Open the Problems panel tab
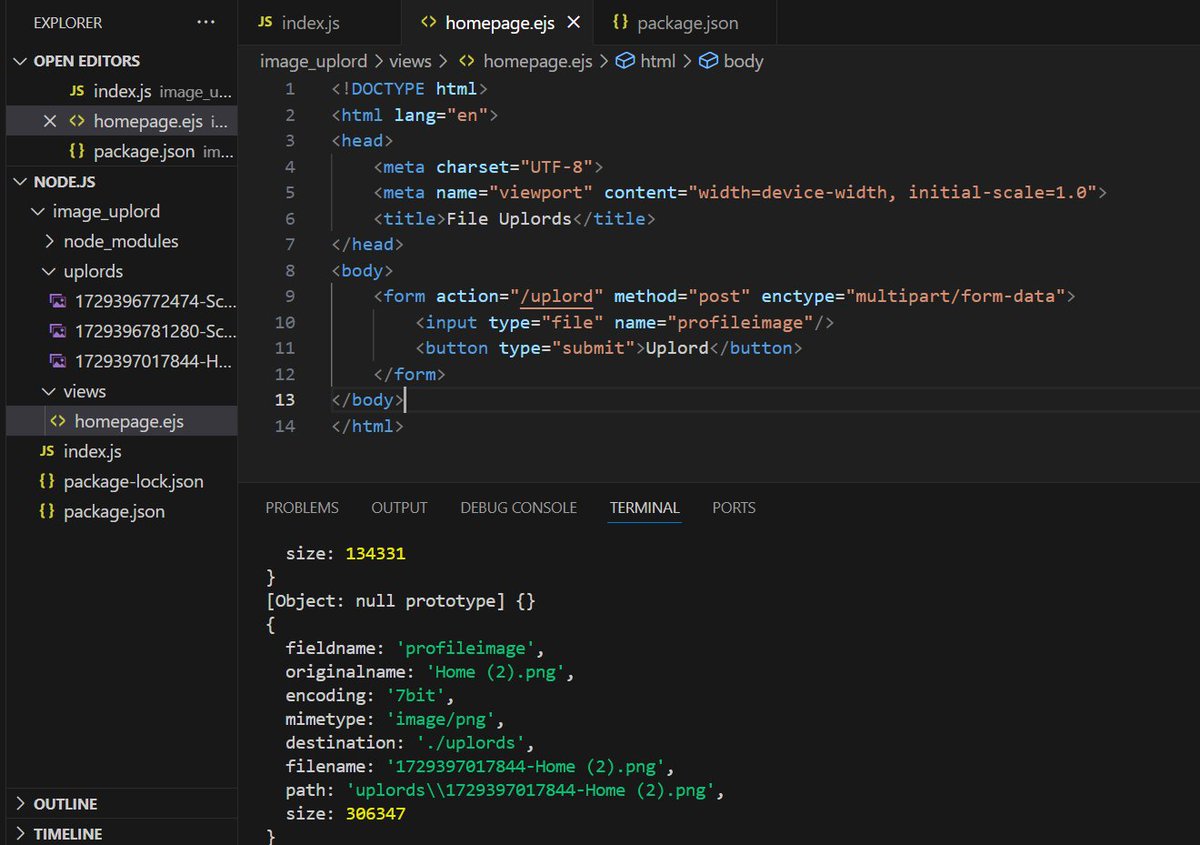Viewport: 1200px width, 845px height. point(302,508)
